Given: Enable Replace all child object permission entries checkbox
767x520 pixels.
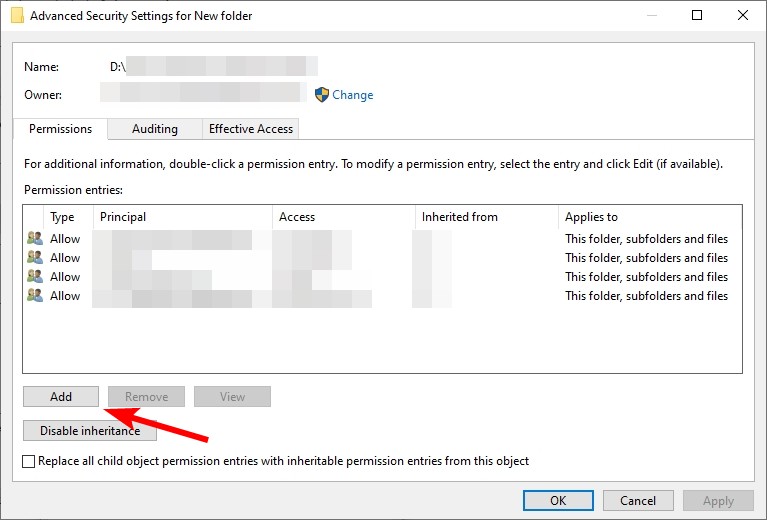Looking at the screenshot, I should click(28, 461).
